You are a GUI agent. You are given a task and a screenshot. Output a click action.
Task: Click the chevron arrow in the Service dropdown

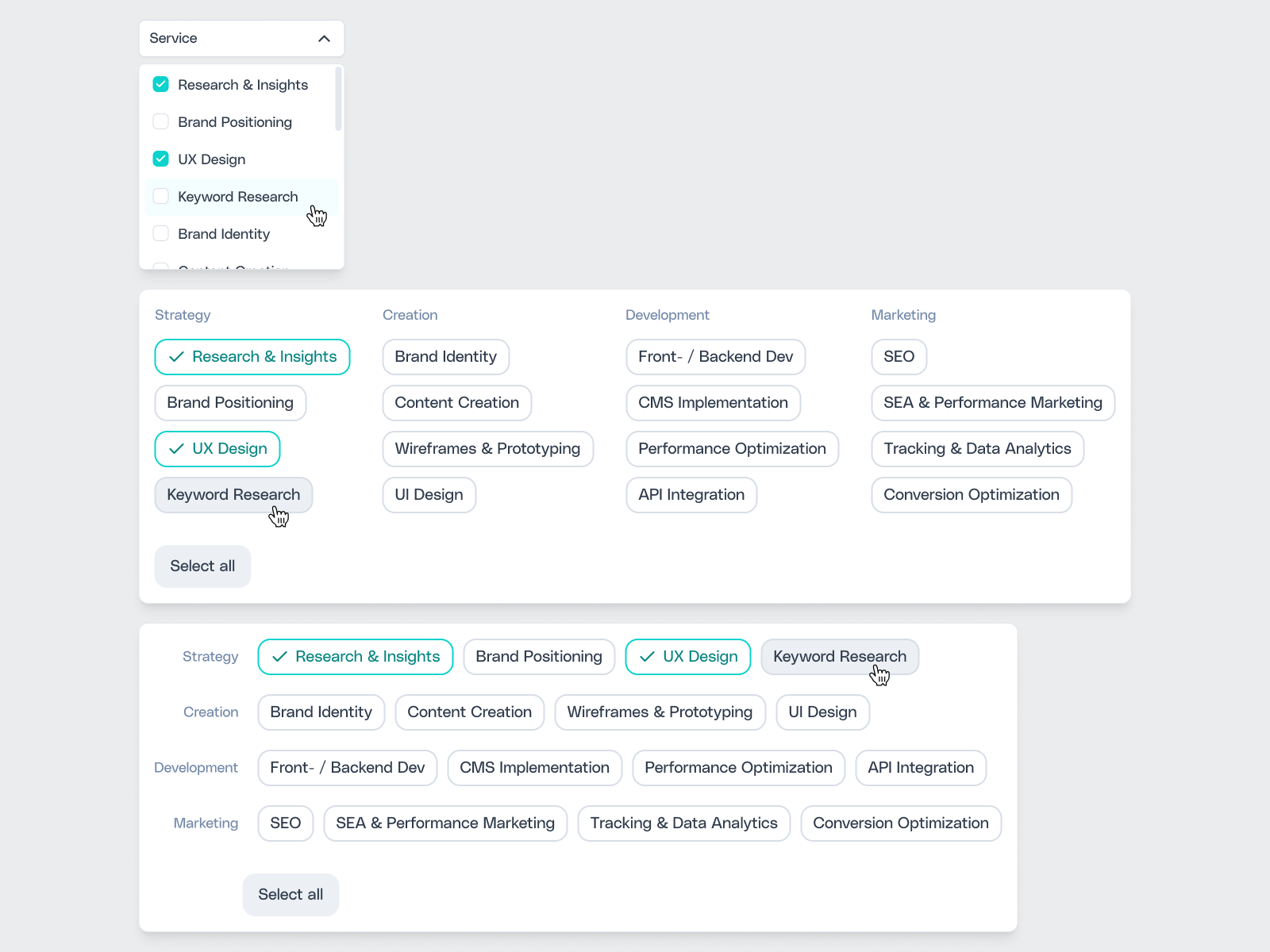pyautogui.click(x=324, y=38)
